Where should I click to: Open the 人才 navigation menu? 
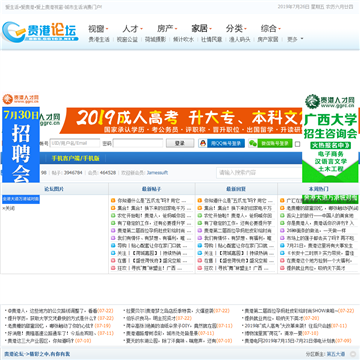[x=132, y=29]
